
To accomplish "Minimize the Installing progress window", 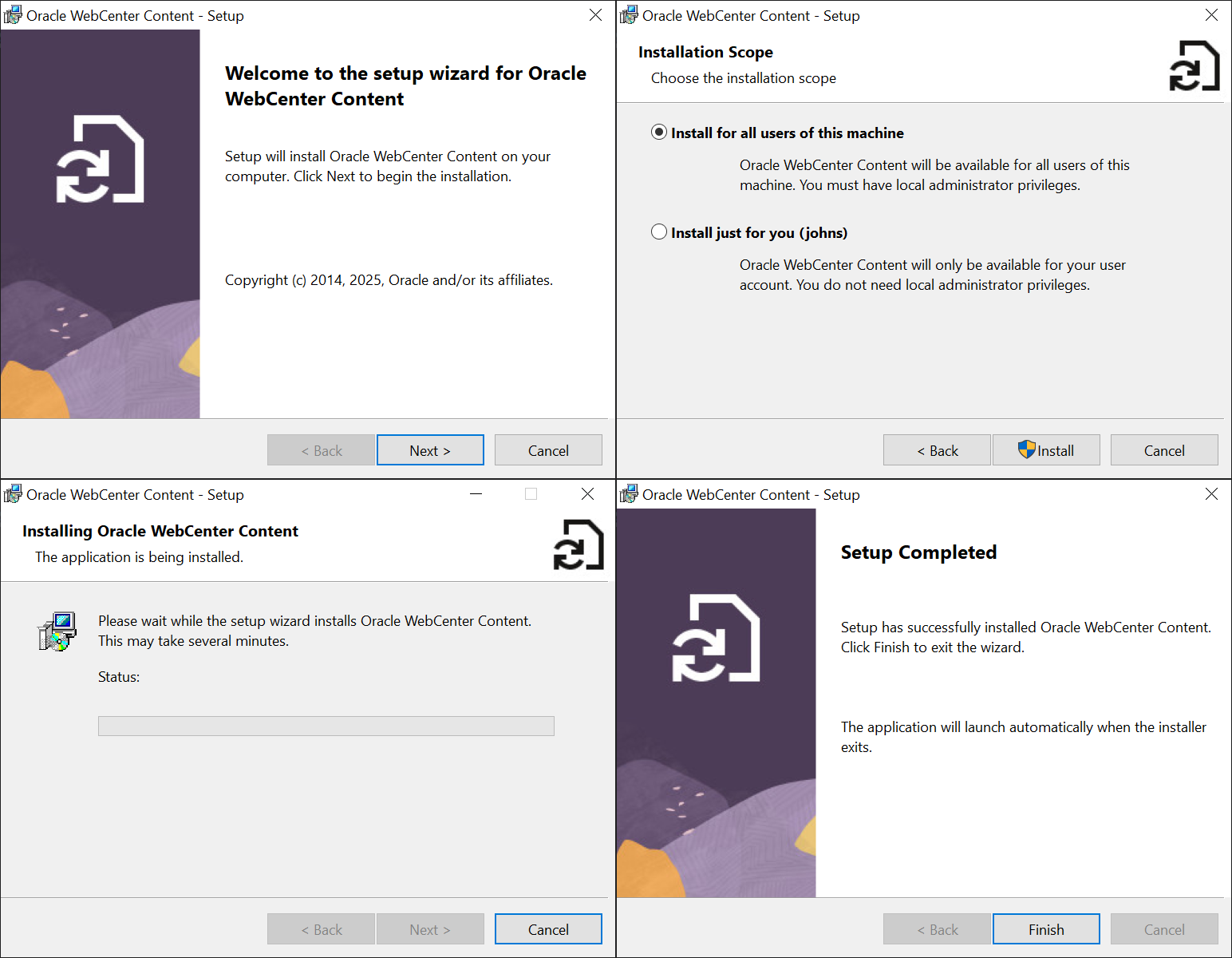I will 476,494.
